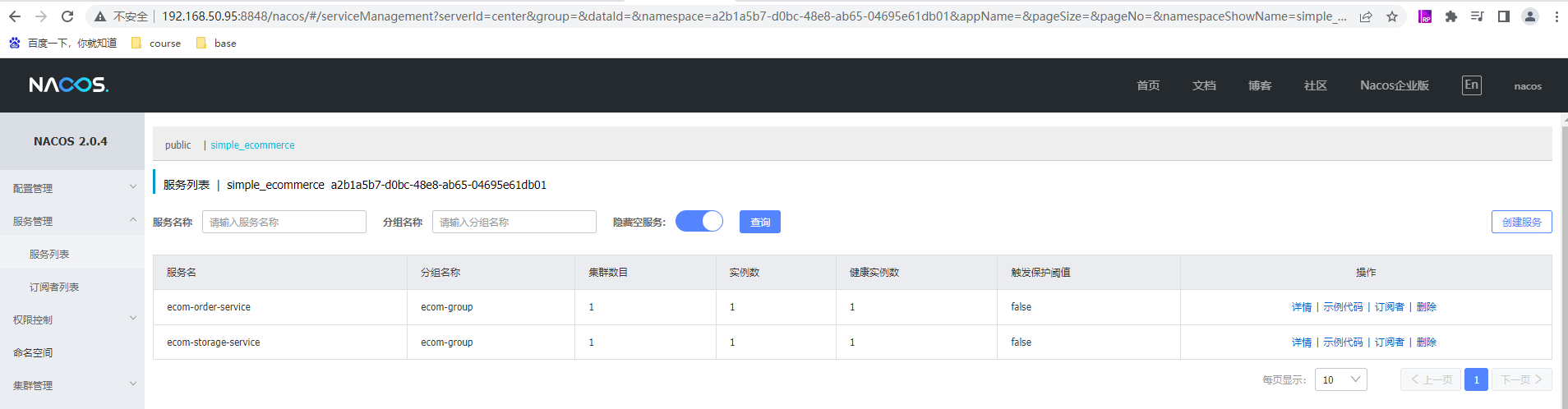1568x409 pixels.
Task: Open the Baidu bookmark
Action: tap(62, 43)
